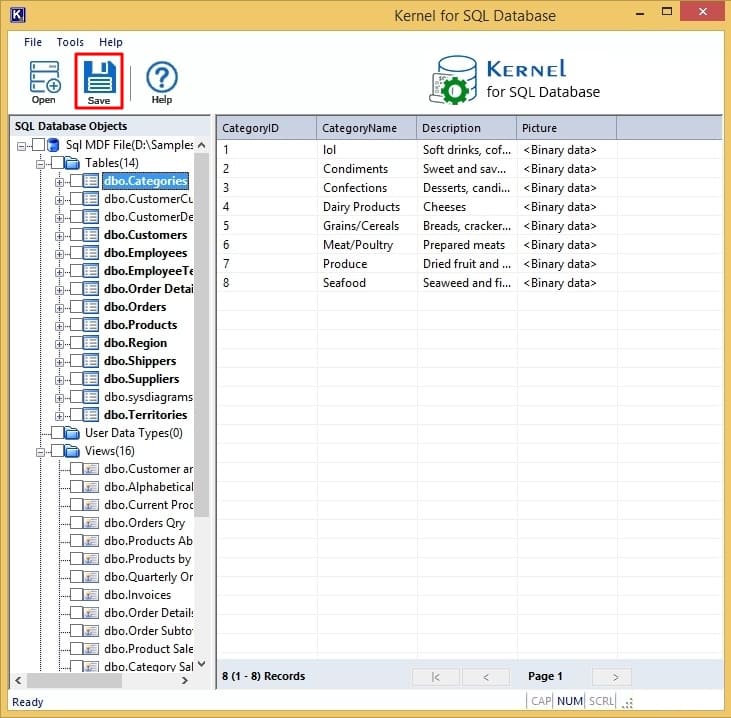Tick the dbo.Invoices view checkbox

pyautogui.click(x=76, y=595)
